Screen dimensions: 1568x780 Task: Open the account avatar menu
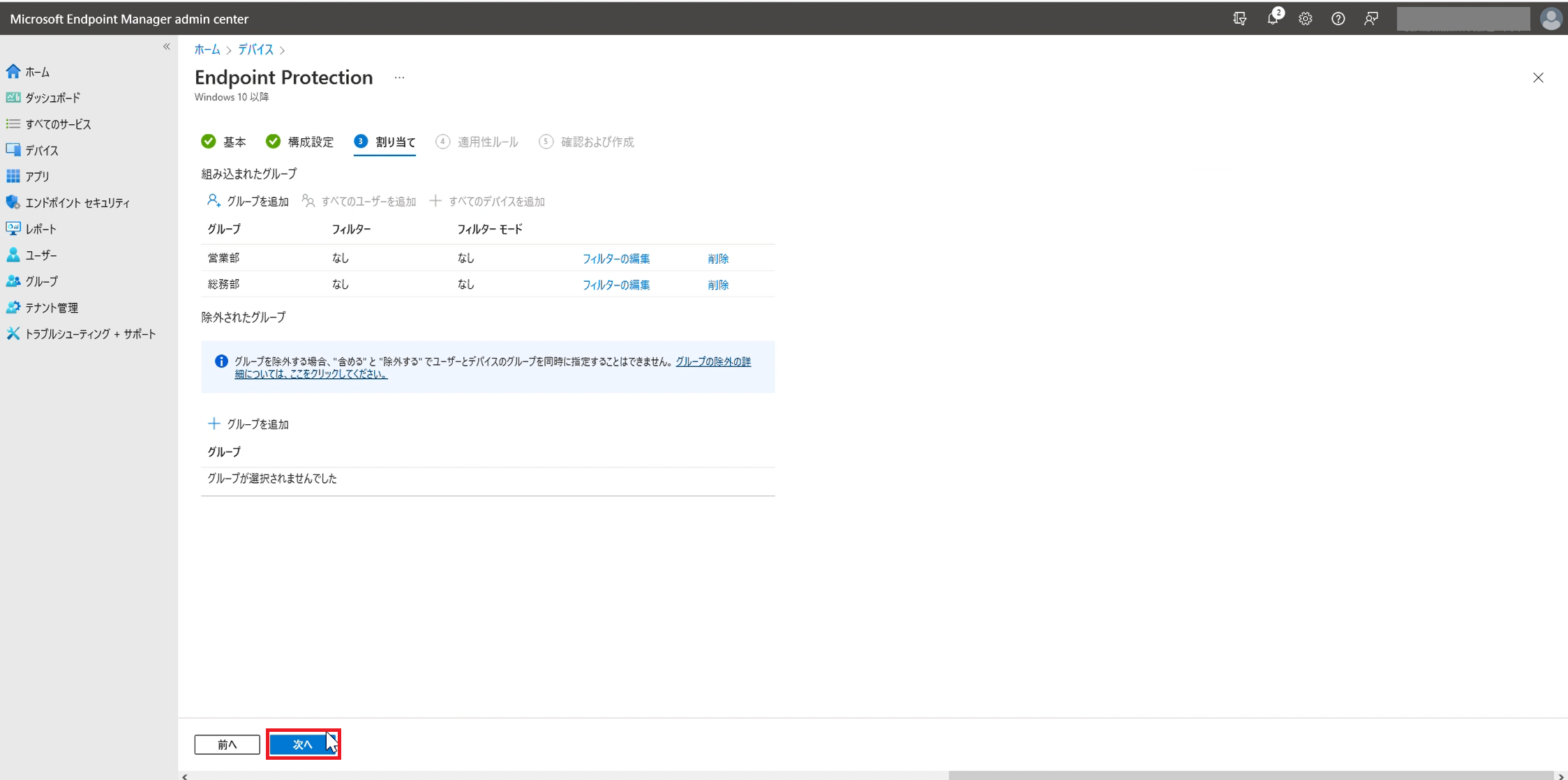coord(1551,19)
